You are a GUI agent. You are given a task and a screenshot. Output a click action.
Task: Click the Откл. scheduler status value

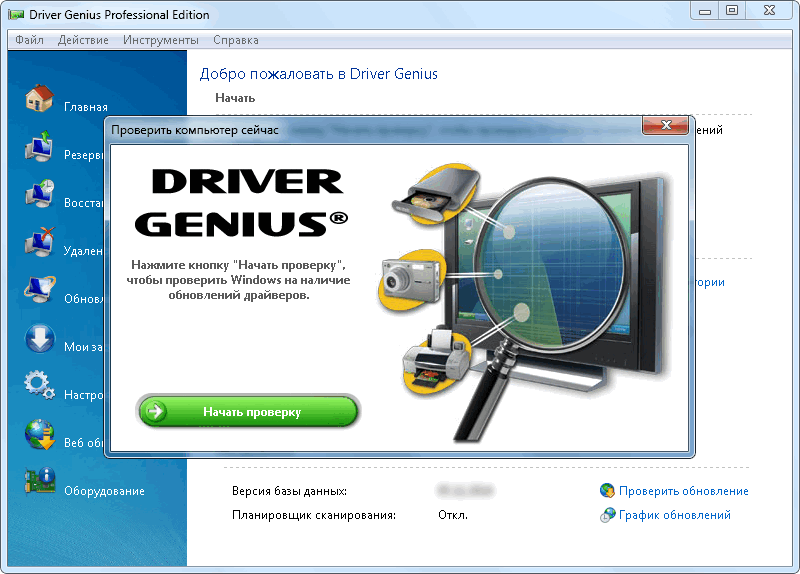[453, 515]
